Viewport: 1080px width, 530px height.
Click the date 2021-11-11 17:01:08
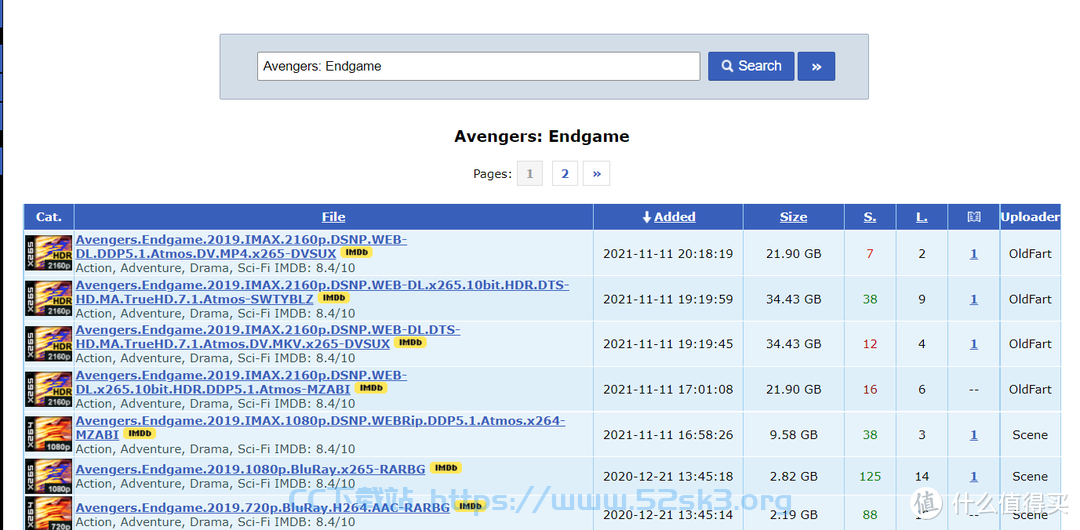(x=668, y=389)
